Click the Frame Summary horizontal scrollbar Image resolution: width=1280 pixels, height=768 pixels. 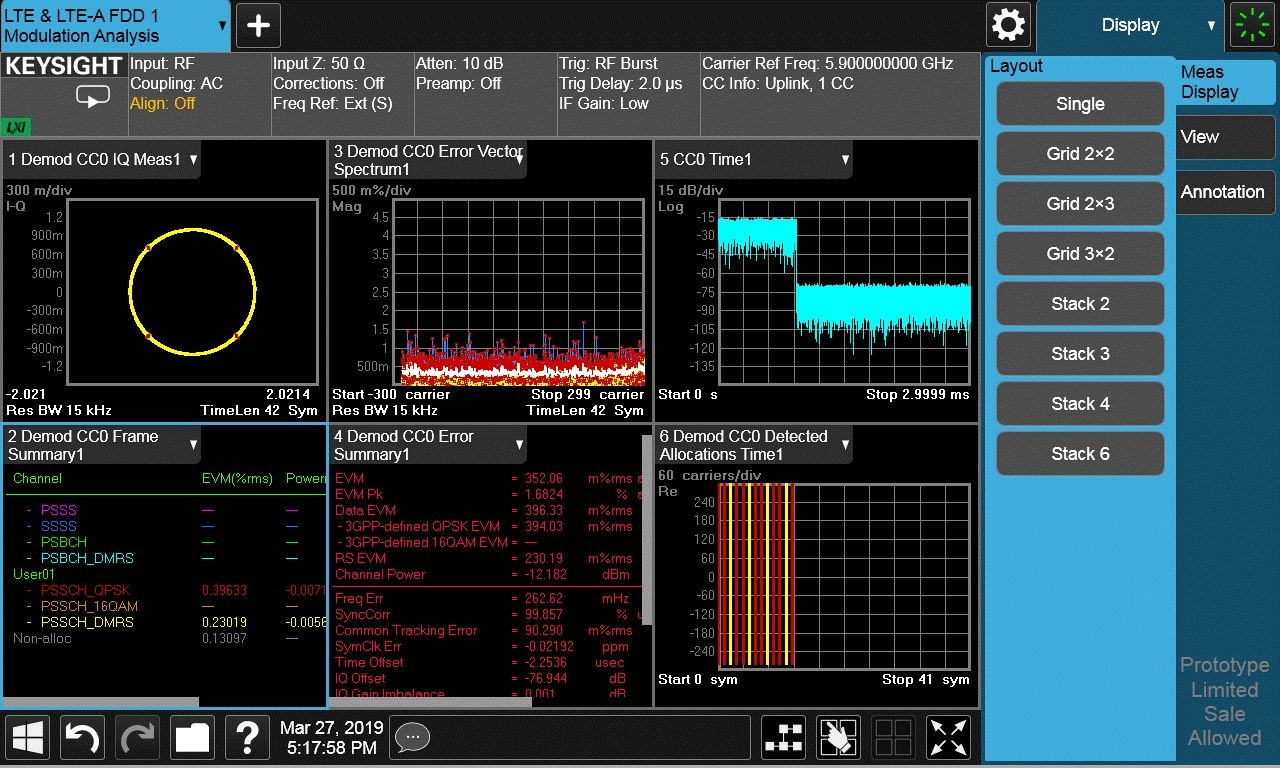pyautogui.click(x=100, y=702)
